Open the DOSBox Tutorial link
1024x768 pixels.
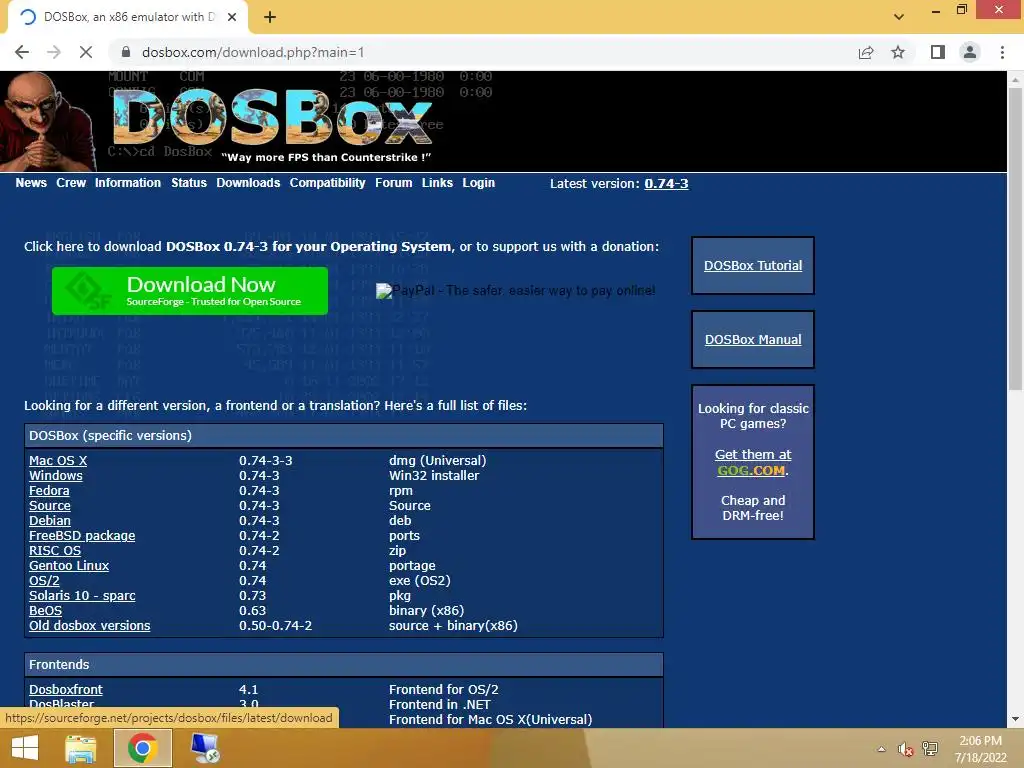click(x=753, y=266)
